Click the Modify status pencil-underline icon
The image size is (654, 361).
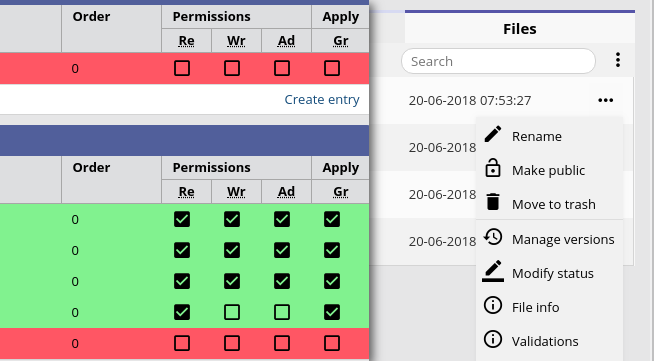tap(493, 271)
